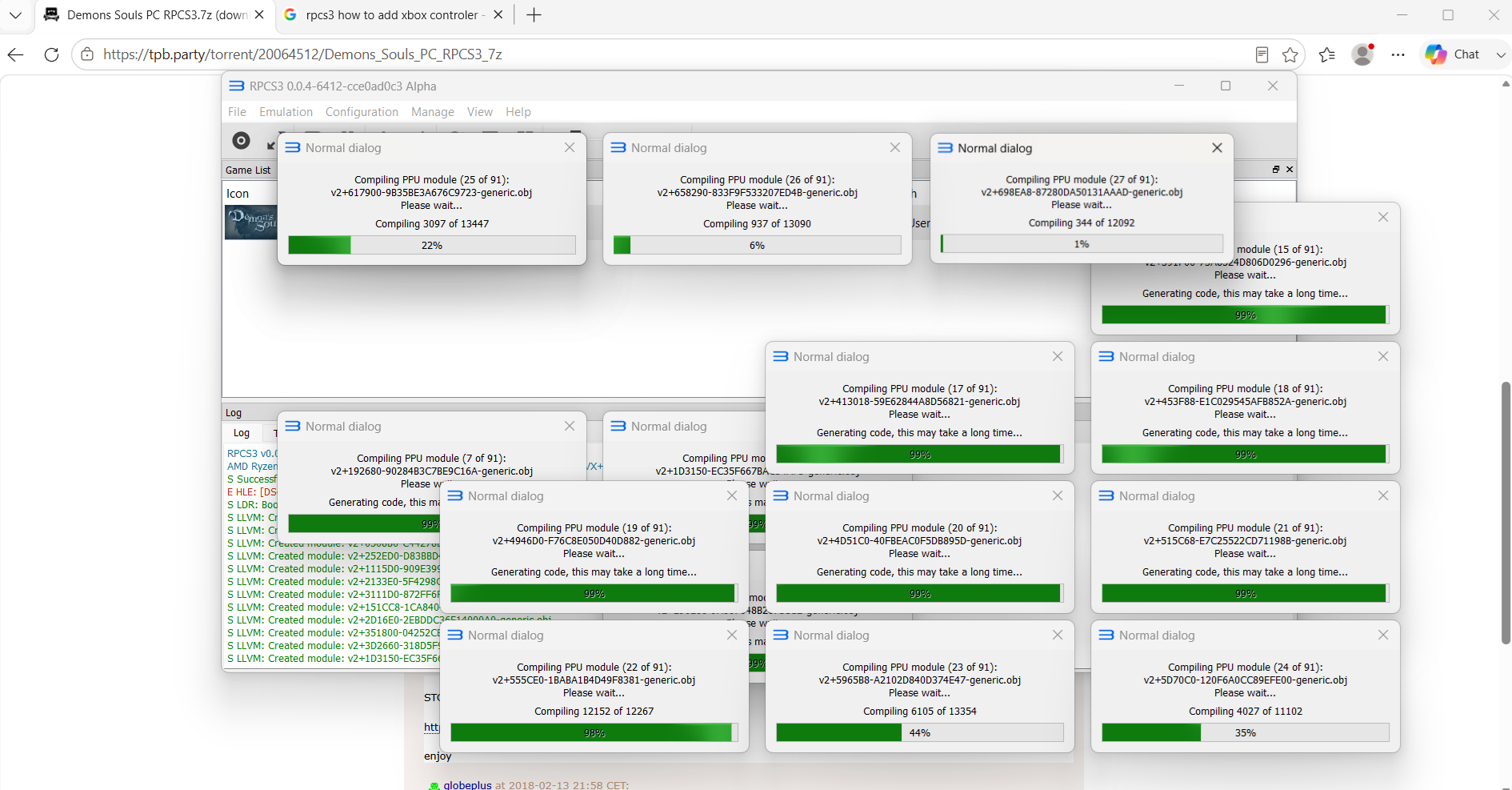
Task: Click the "Compiling PPU module (20 of 91):" text
Action: [920, 528]
